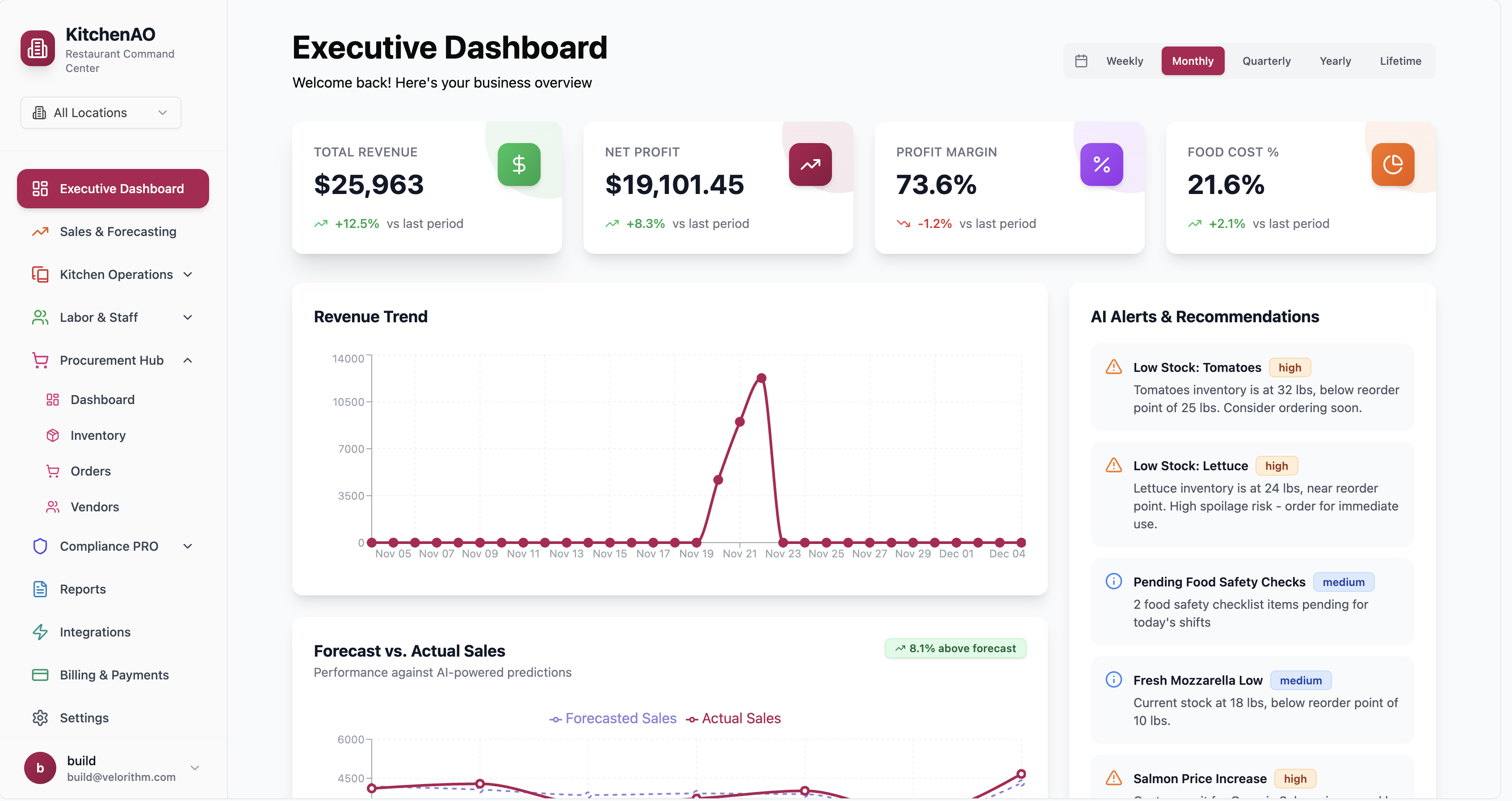Click the Billing & Payments card icon
This screenshot has height=801, width=1512.
39,675
